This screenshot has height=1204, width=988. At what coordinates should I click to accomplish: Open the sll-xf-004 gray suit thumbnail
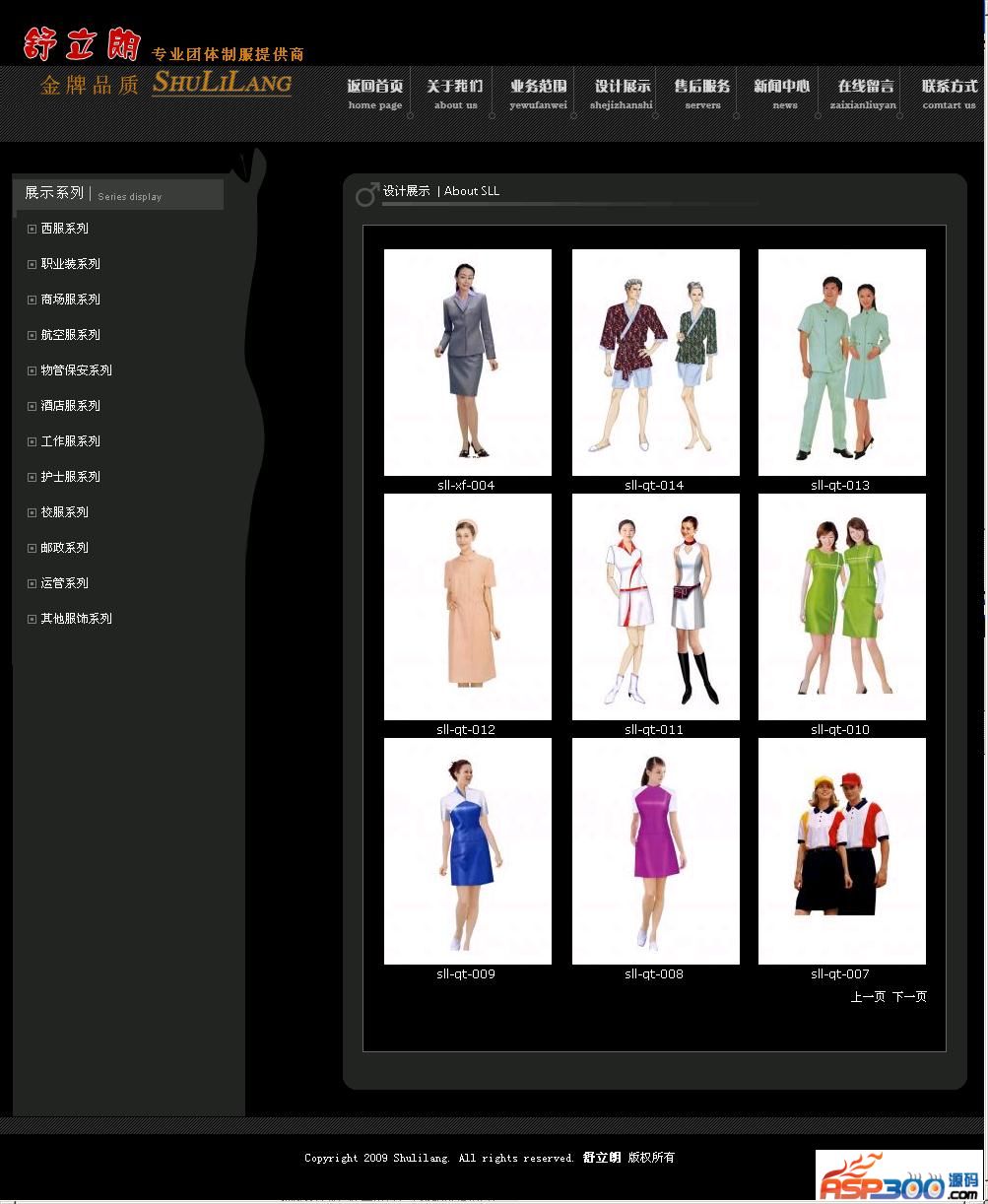467,363
